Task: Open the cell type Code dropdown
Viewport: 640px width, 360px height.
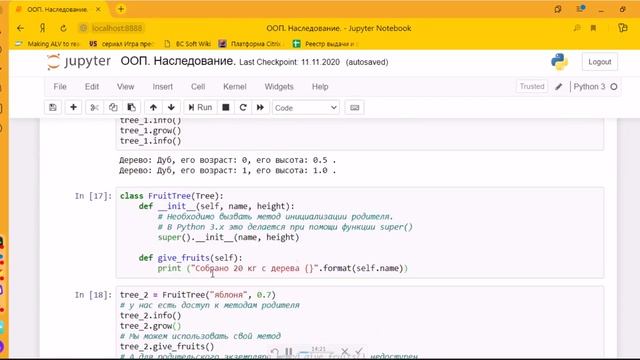Action: (306, 108)
